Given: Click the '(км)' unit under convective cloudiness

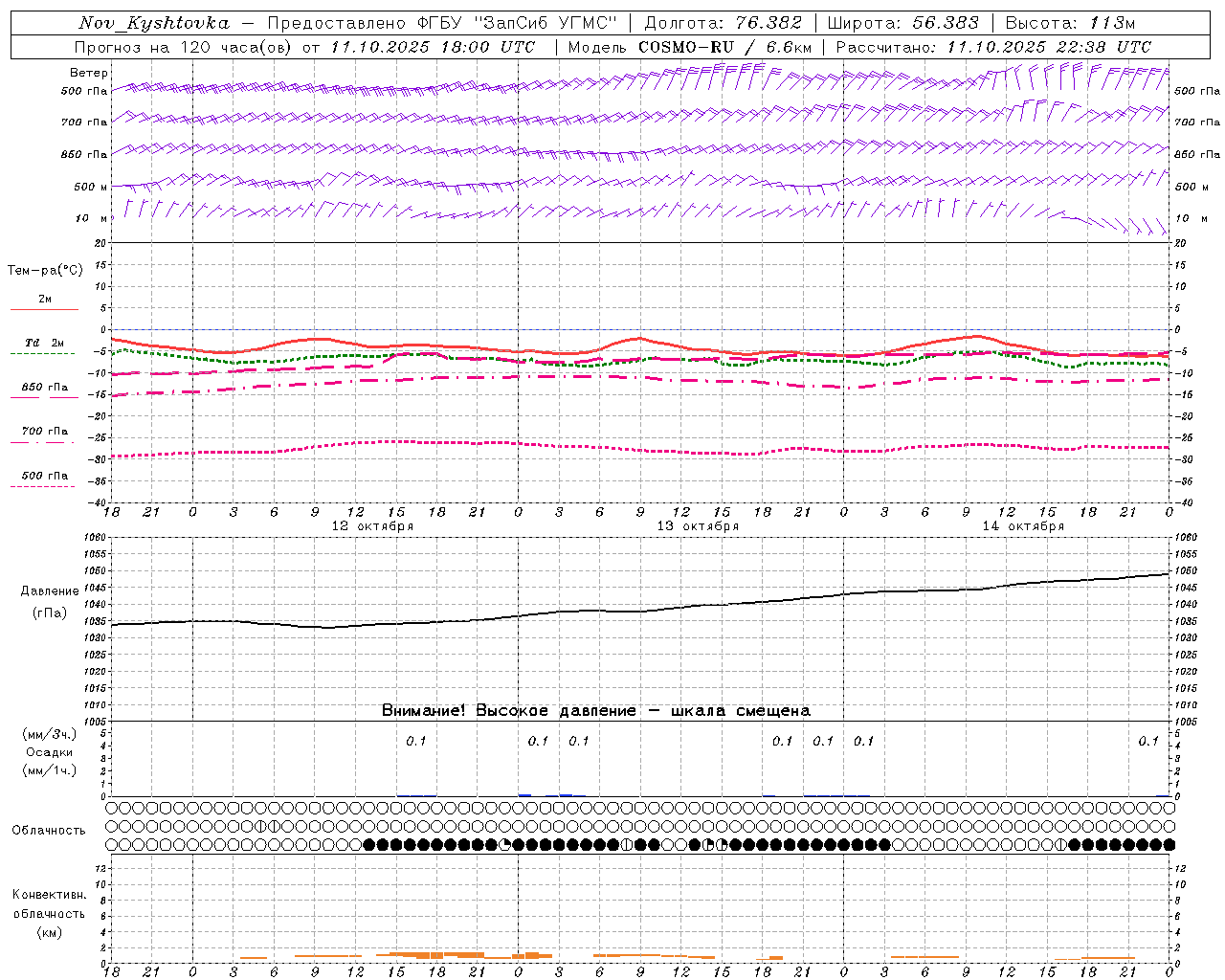Looking at the screenshot, I should click(x=49, y=932).
